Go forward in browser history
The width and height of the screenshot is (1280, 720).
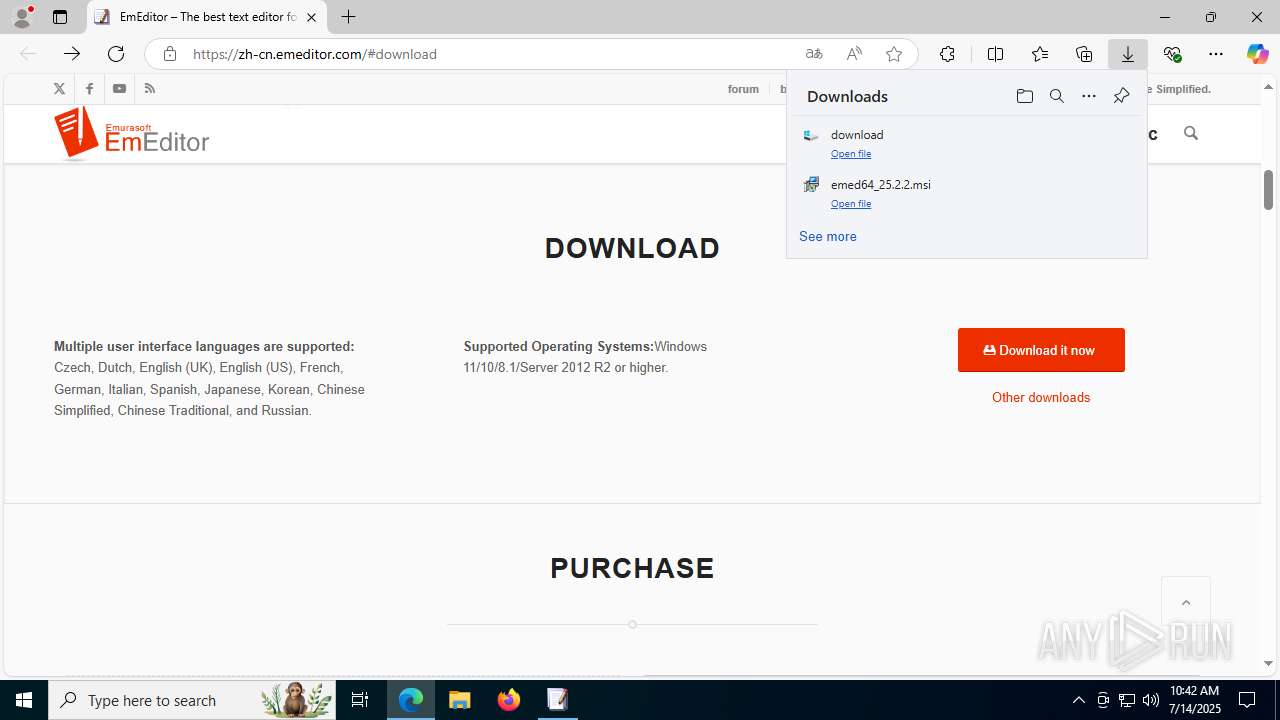click(72, 54)
